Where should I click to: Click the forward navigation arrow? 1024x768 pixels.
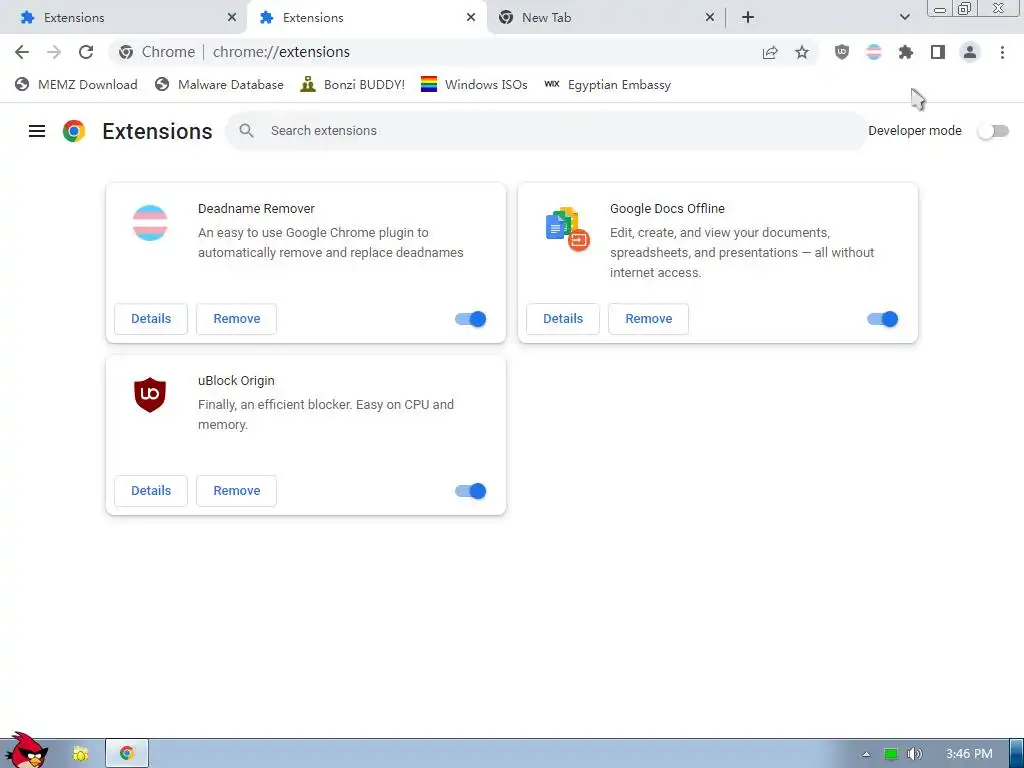tap(54, 52)
